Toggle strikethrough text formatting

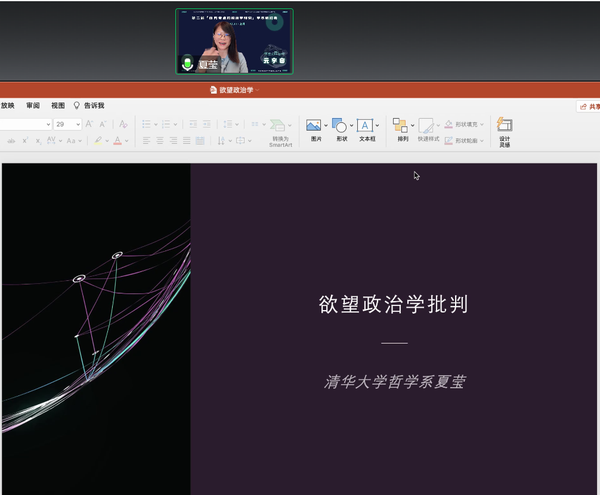(x=10, y=141)
